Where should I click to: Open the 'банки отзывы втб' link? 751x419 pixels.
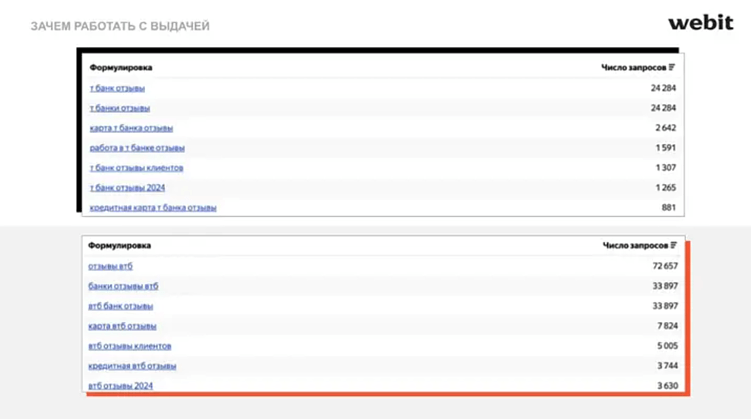123,286
